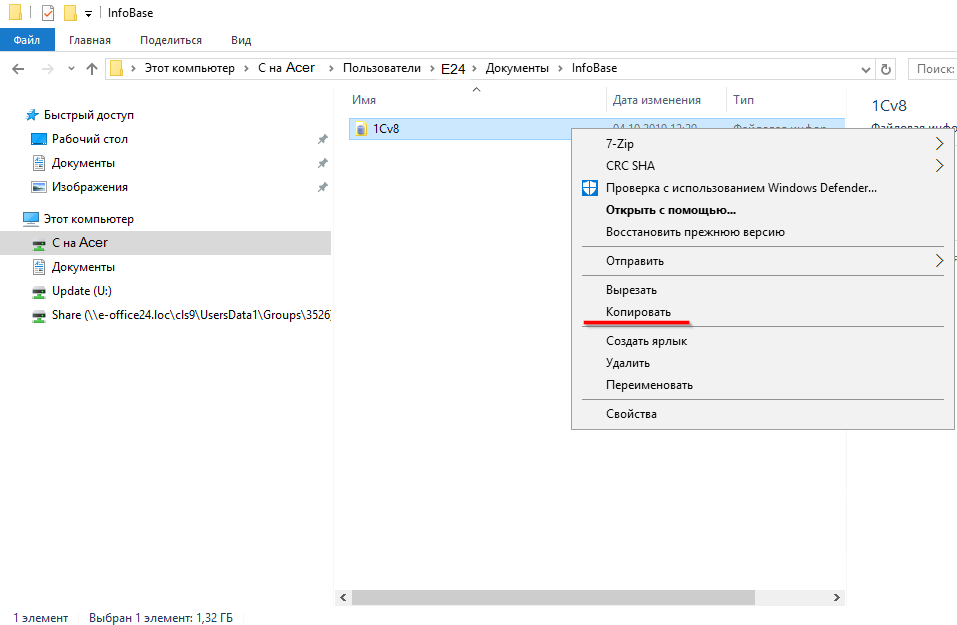957x625 pixels.
Task: Choose Копировать from context menu
Action: [638, 313]
